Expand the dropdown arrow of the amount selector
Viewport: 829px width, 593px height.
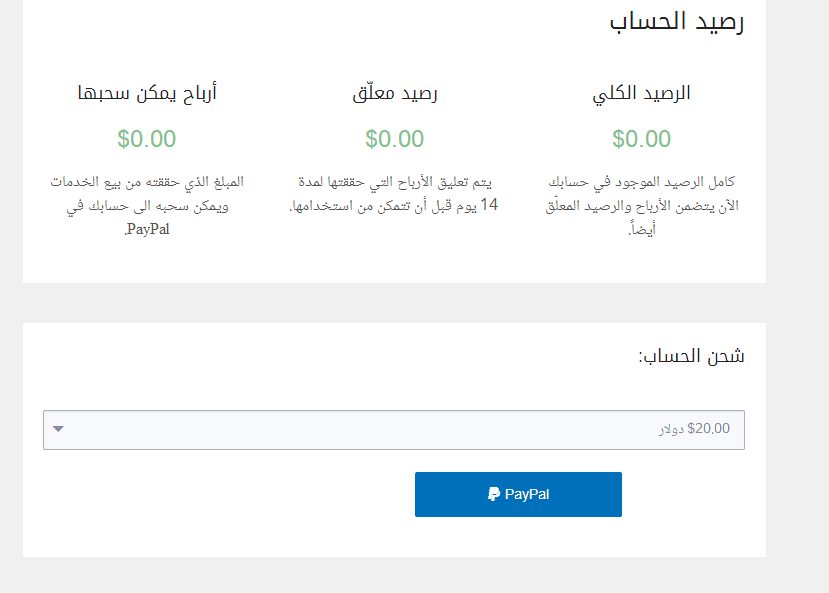58,430
